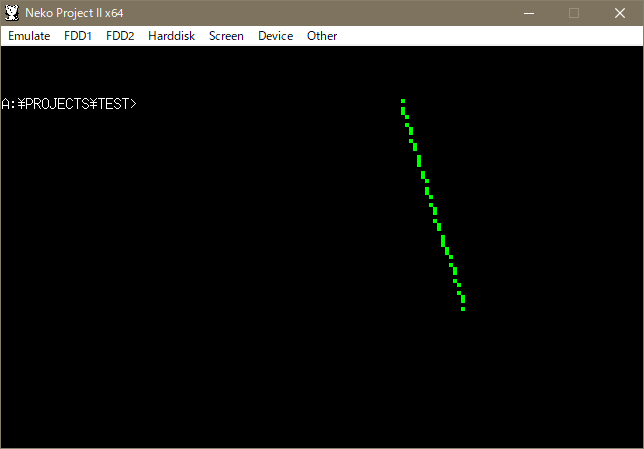This screenshot has width=644, height=449.
Task: Click the > symbol ending the prompt
Action: click(x=133, y=104)
